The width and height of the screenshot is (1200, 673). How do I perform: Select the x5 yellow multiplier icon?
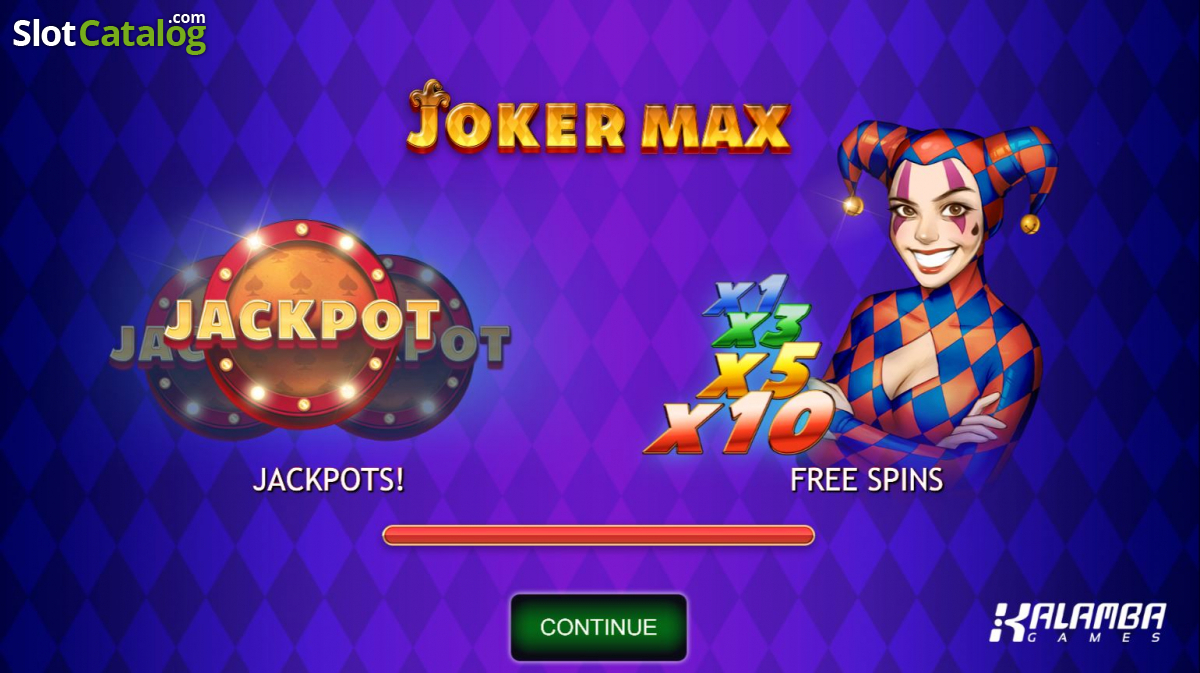coord(758,371)
